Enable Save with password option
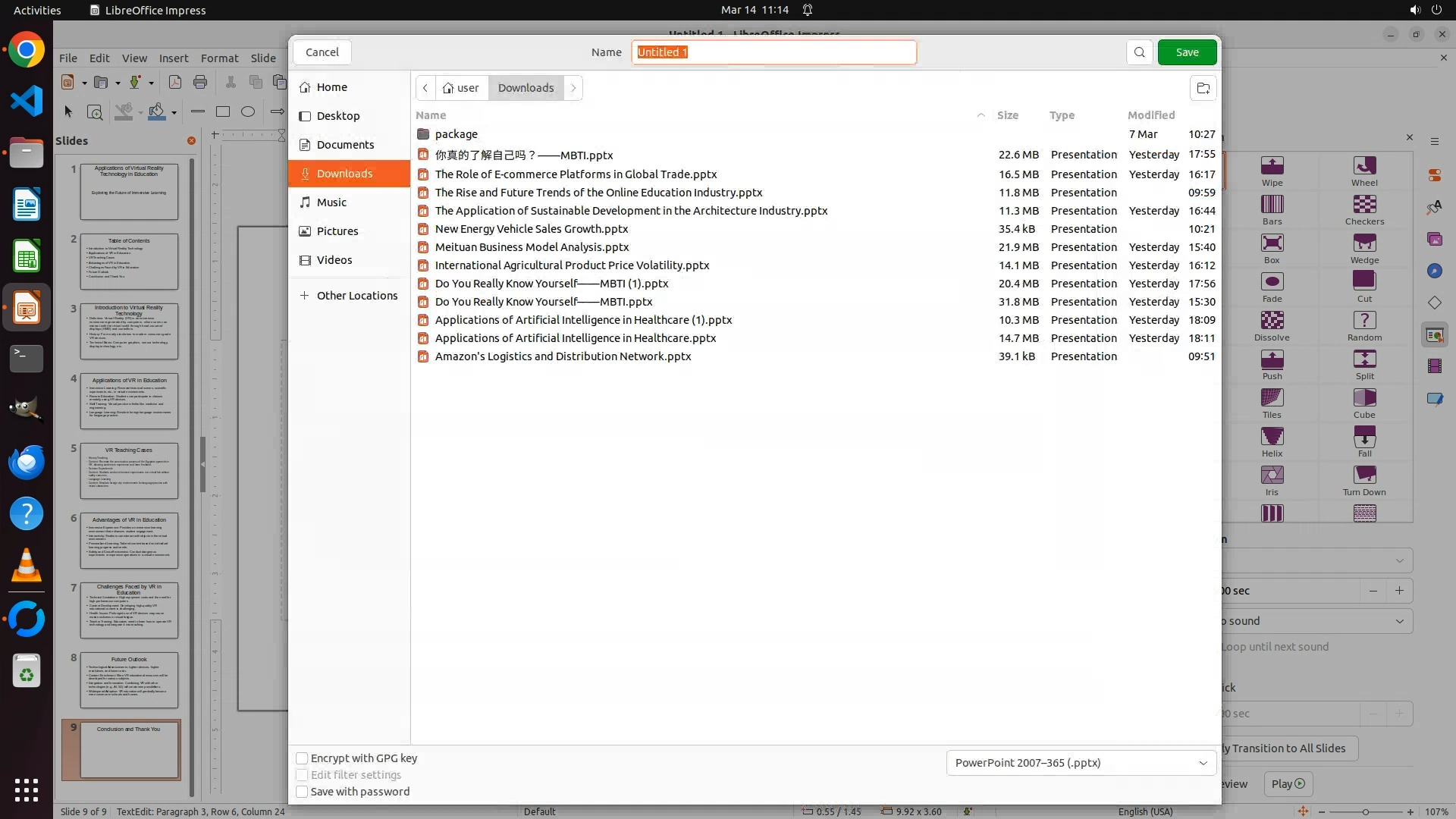Screen dimensions: 1456x819 302,792
